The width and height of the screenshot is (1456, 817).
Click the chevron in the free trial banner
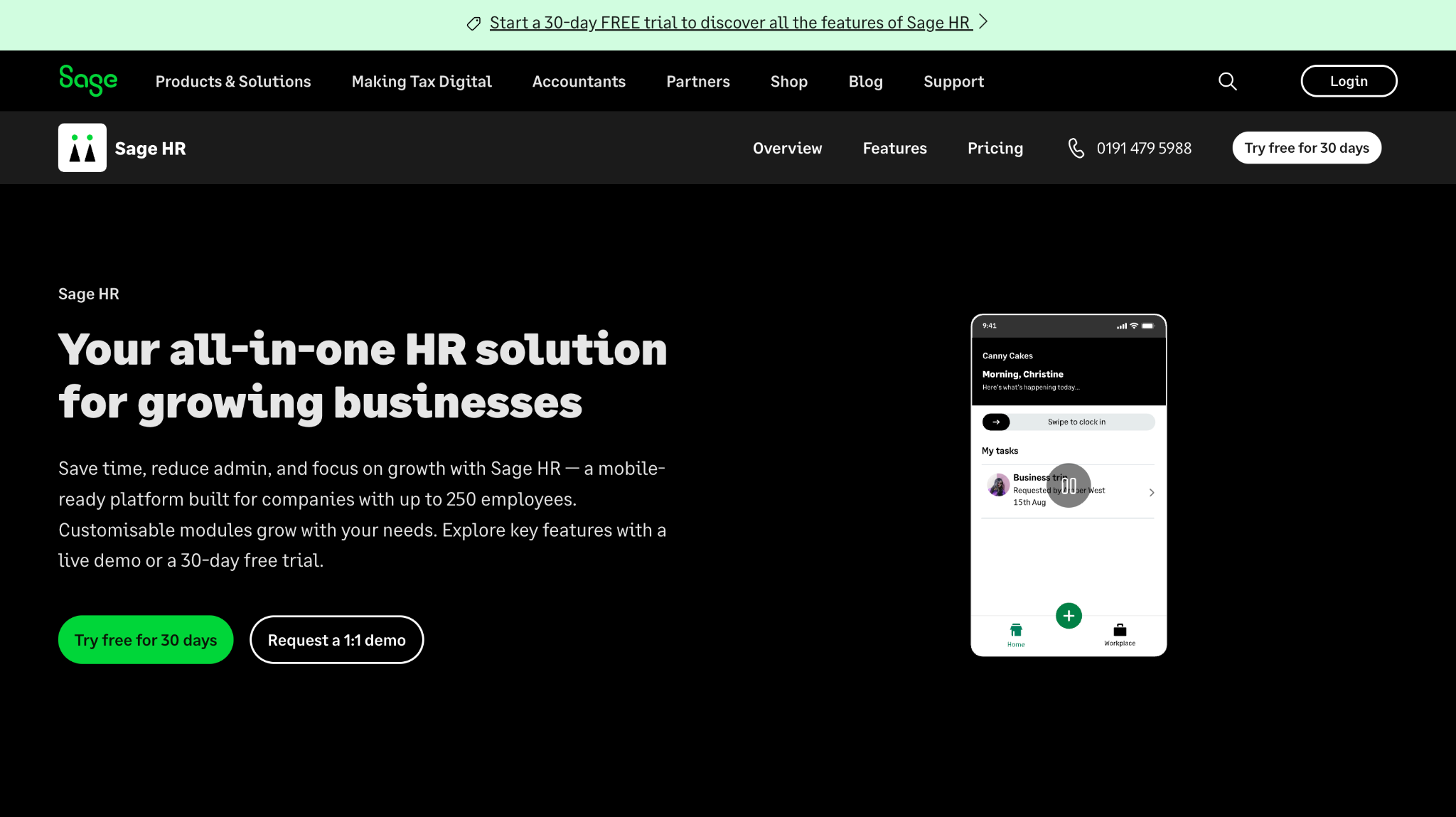pos(983,22)
